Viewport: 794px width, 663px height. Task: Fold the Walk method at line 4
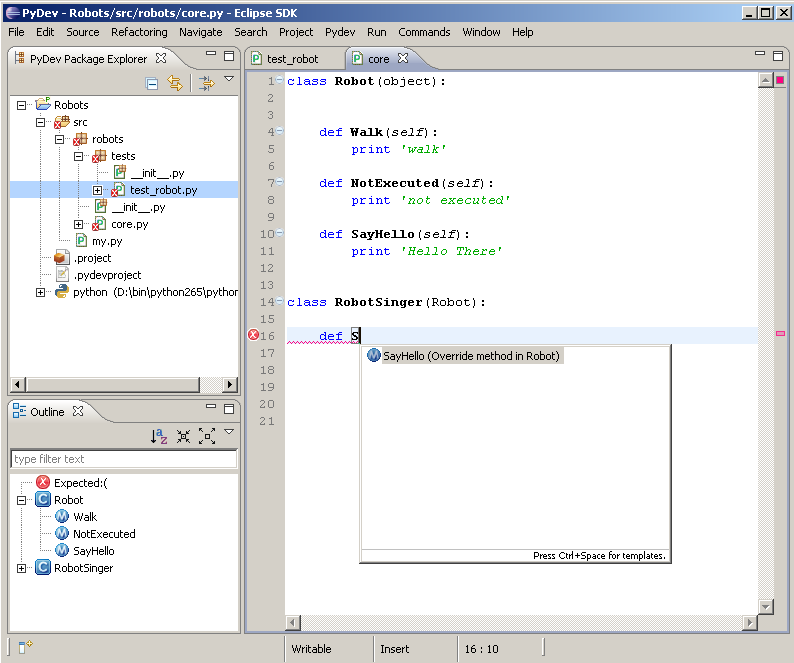(x=280, y=131)
